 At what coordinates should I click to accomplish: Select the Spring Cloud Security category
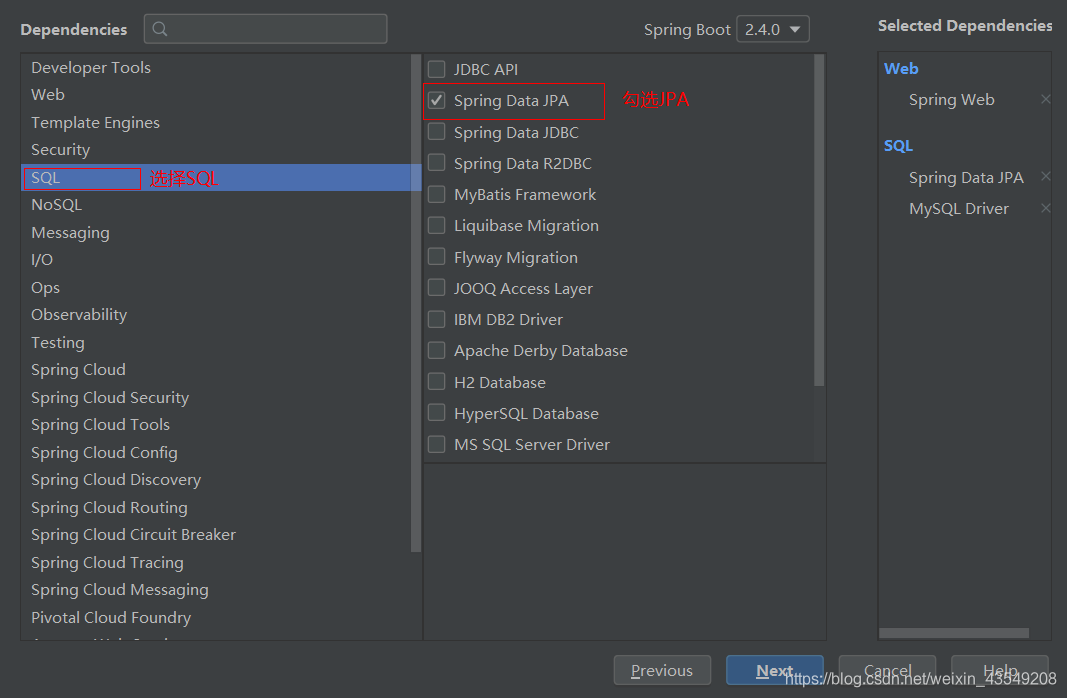216,397
